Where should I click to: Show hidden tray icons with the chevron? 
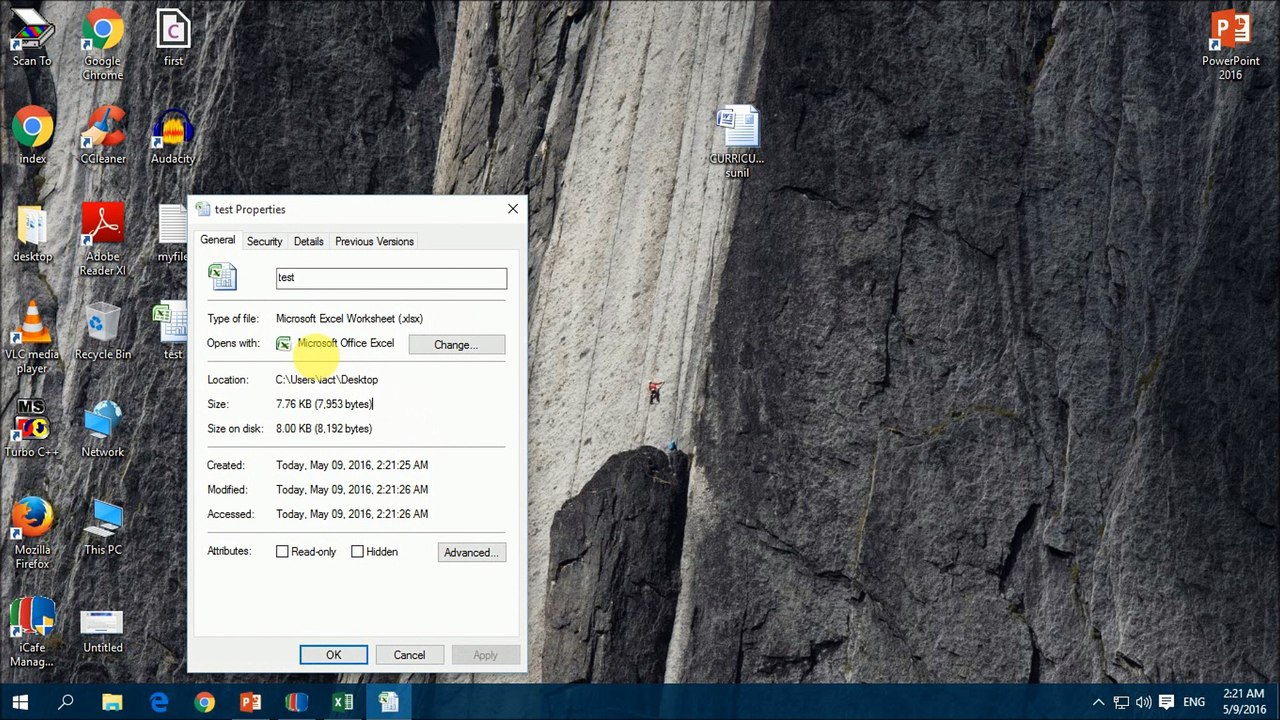click(x=1098, y=702)
